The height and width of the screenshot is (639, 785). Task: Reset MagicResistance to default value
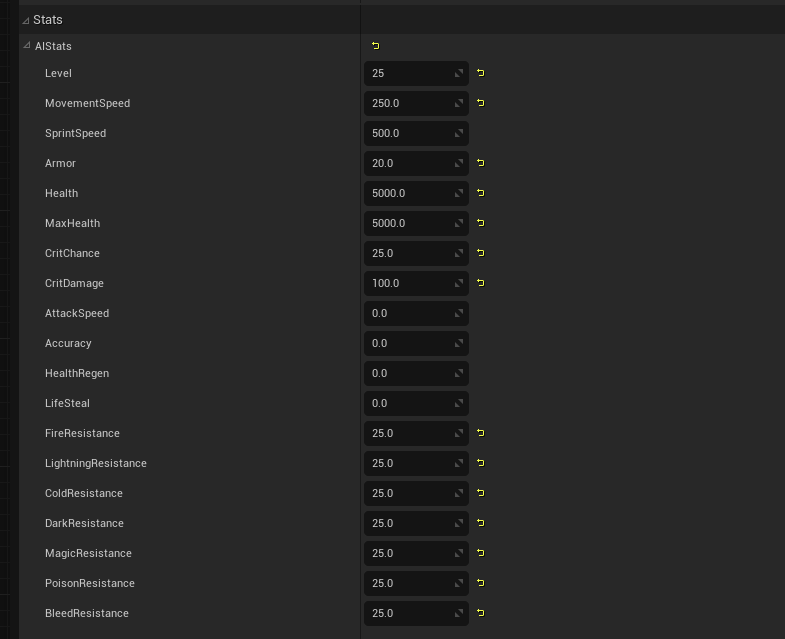click(481, 553)
